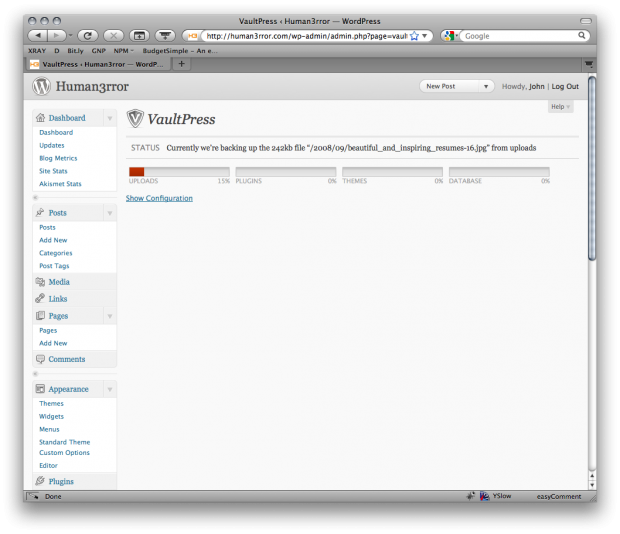Image resolution: width=620 pixels, height=534 pixels.
Task: Click the Posts pushpin icon
Action: (x=40, y=212)
